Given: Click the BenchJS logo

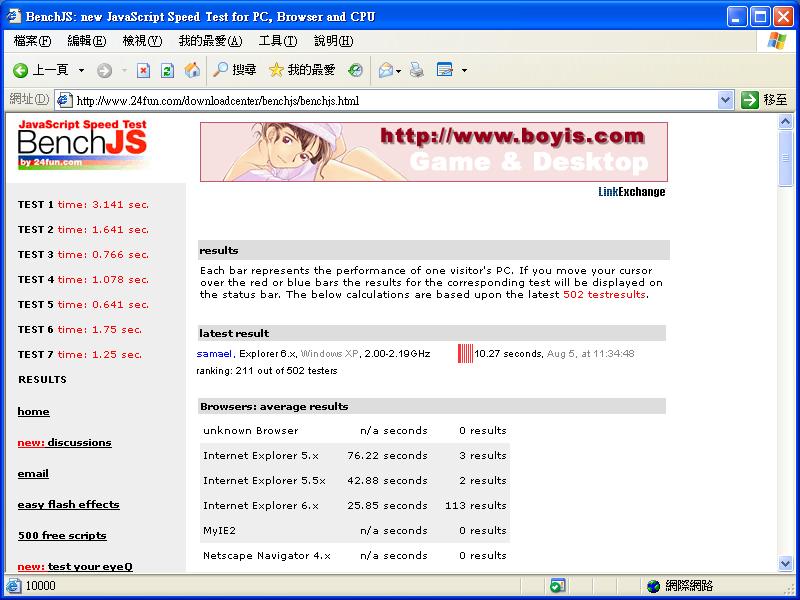Looking at the screenshot, I should (x=83, y=143).
